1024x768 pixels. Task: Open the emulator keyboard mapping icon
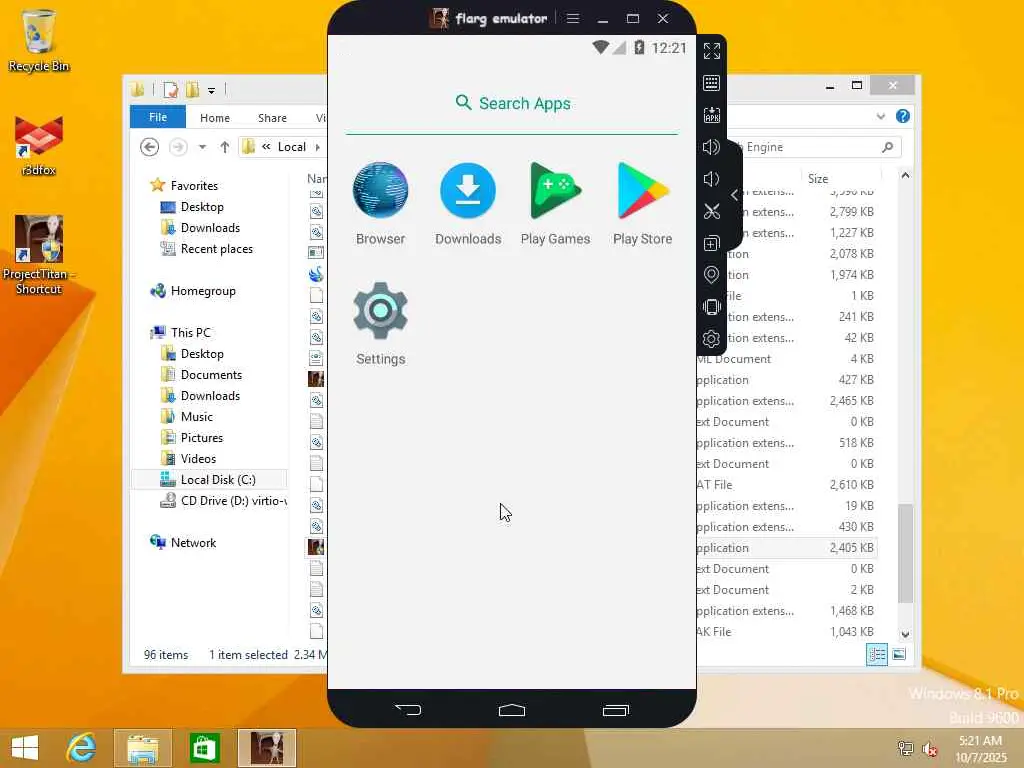coord(711,83)
